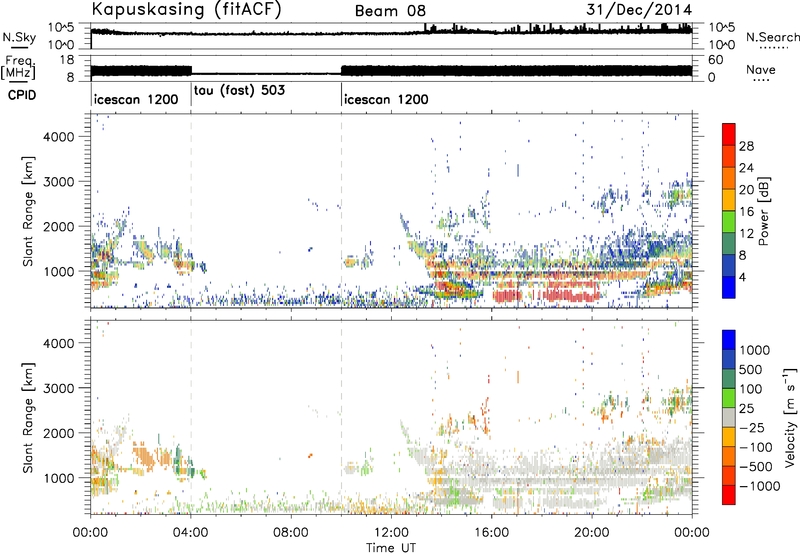The width and height of the screenshot is (800, 554).
Task: Click the '-1000' velocity colorbar tick
Action: [759, 486]
